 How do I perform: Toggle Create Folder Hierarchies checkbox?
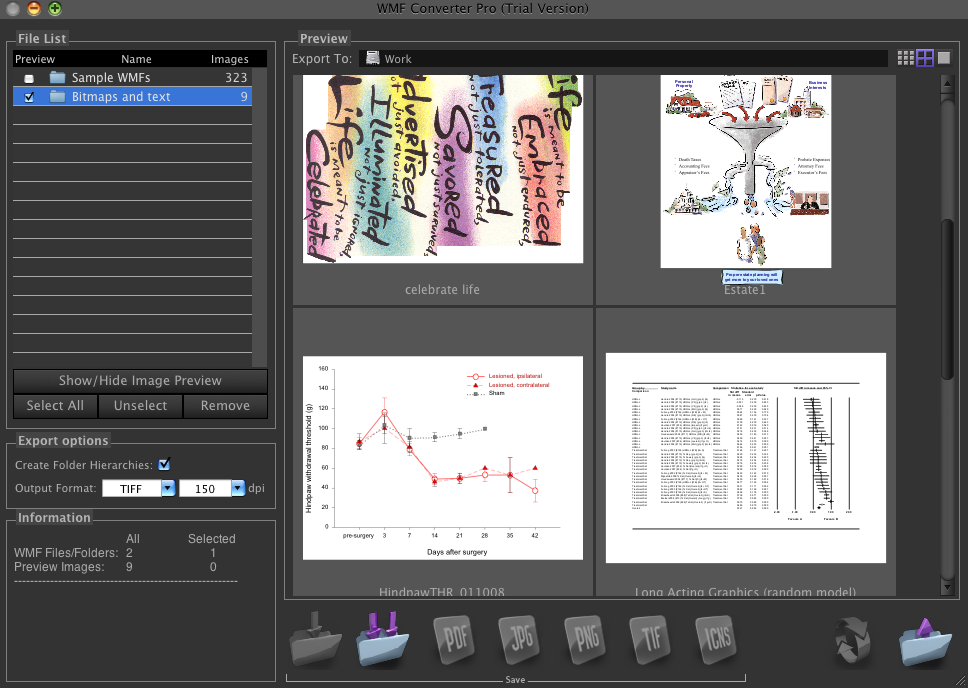pos(164,464)
